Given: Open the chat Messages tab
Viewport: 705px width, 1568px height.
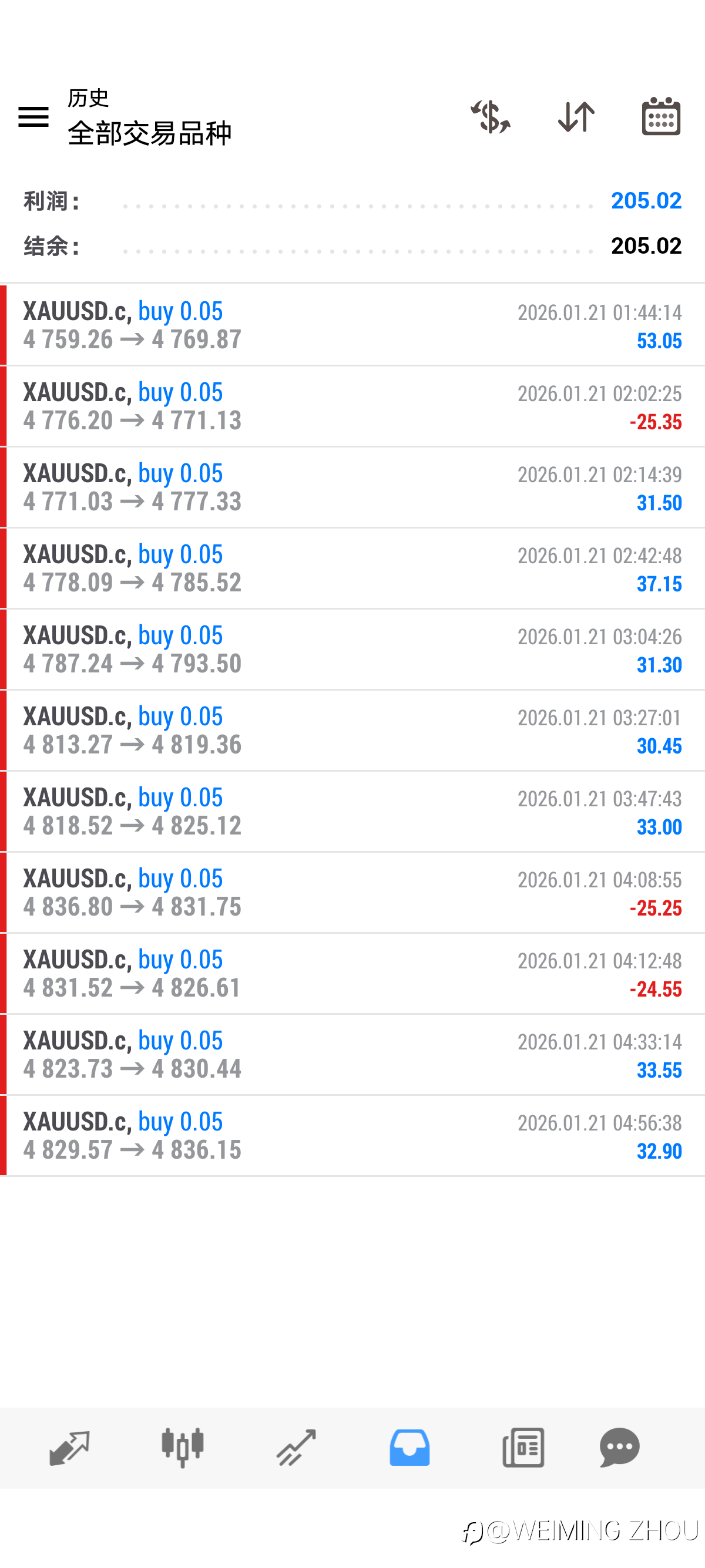Looking at the screenshot, I should [x=620, y=1447].
